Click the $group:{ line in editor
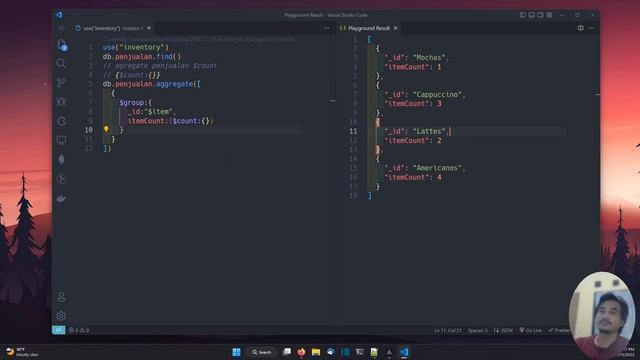The width and height of the screenshot is (640, 360). click(x=136, y=102)
